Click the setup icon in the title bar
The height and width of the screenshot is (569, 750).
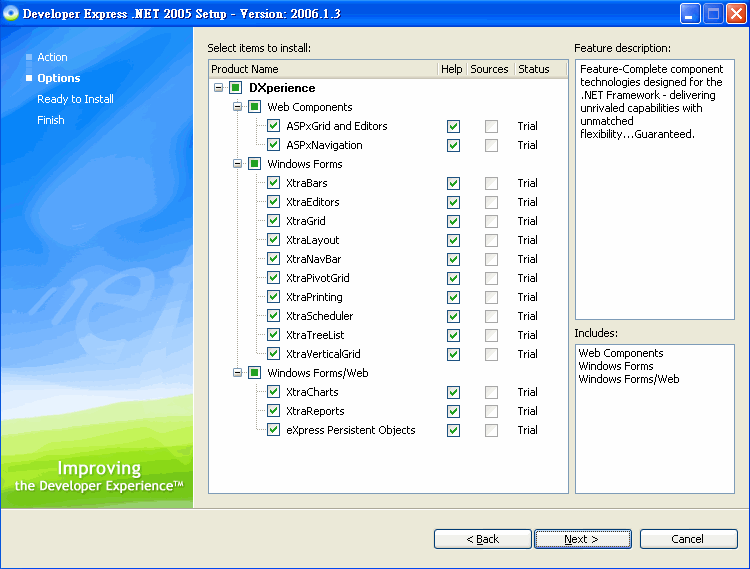point(11,13)
